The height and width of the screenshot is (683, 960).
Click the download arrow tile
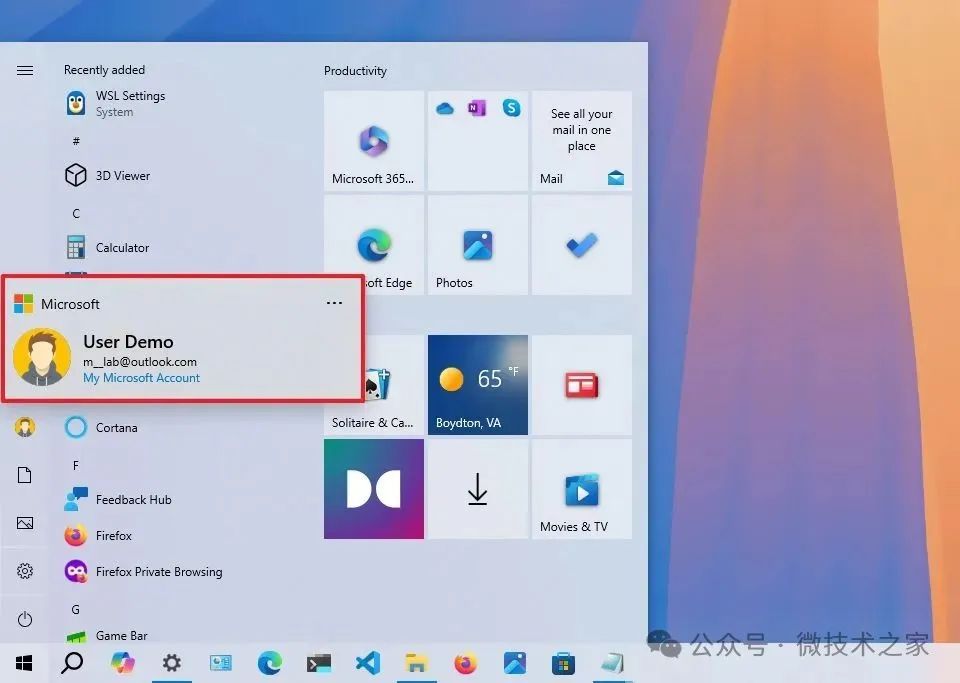click(x=478, y=489)
